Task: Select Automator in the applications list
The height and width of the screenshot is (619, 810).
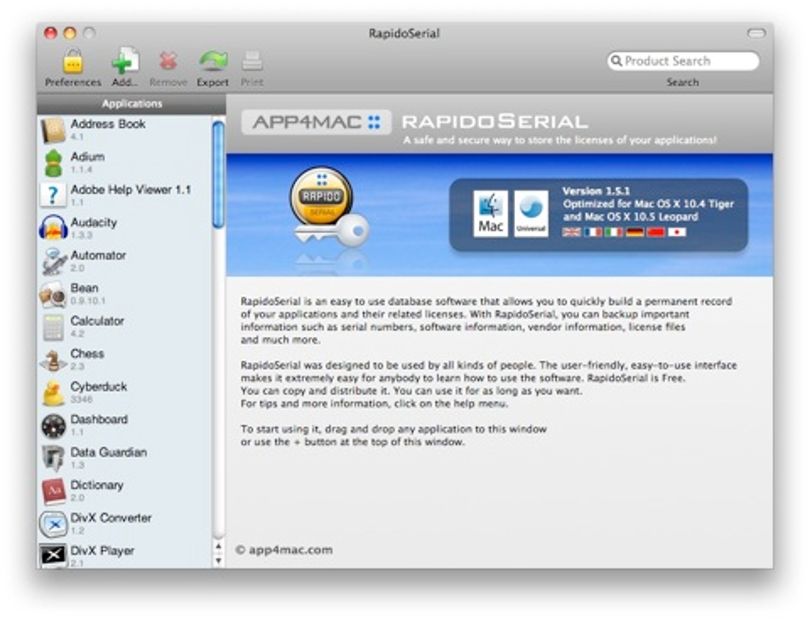Action: tap(125, 261)
